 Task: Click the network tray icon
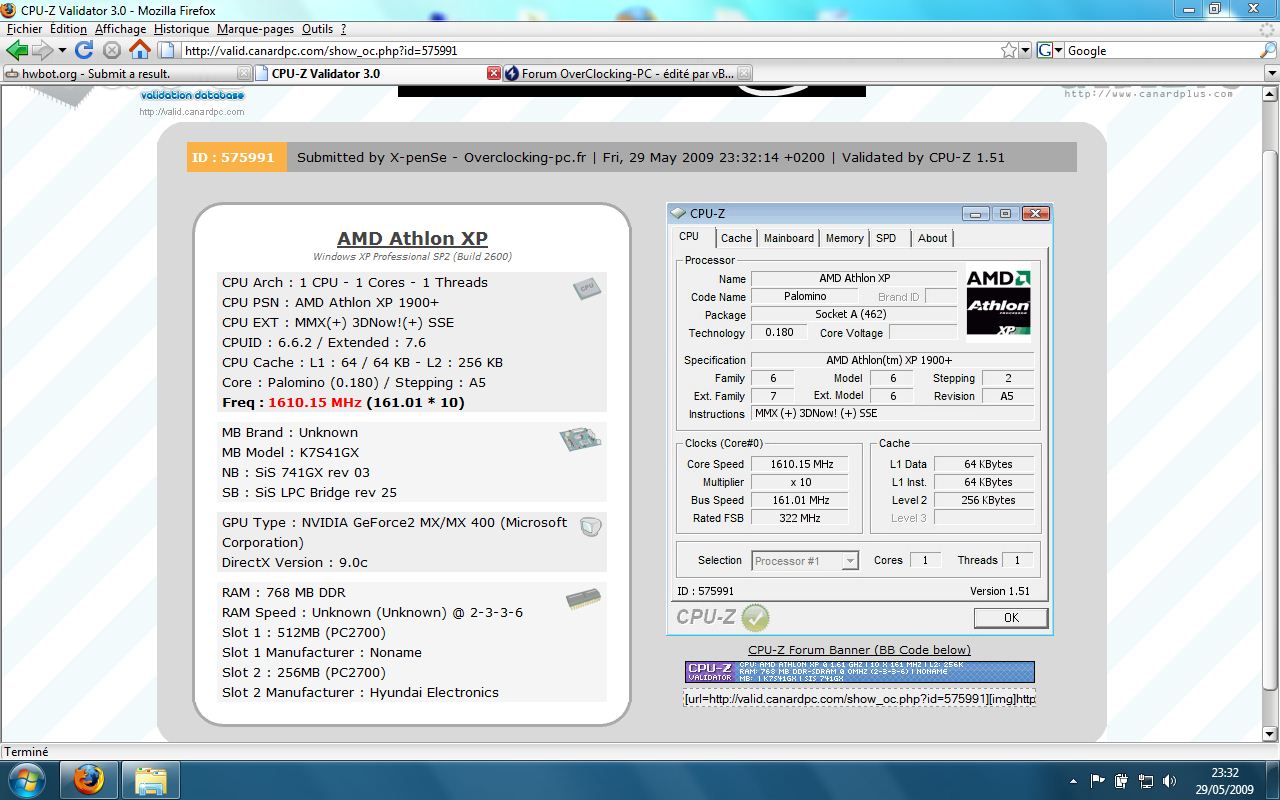click(1146, 780)
